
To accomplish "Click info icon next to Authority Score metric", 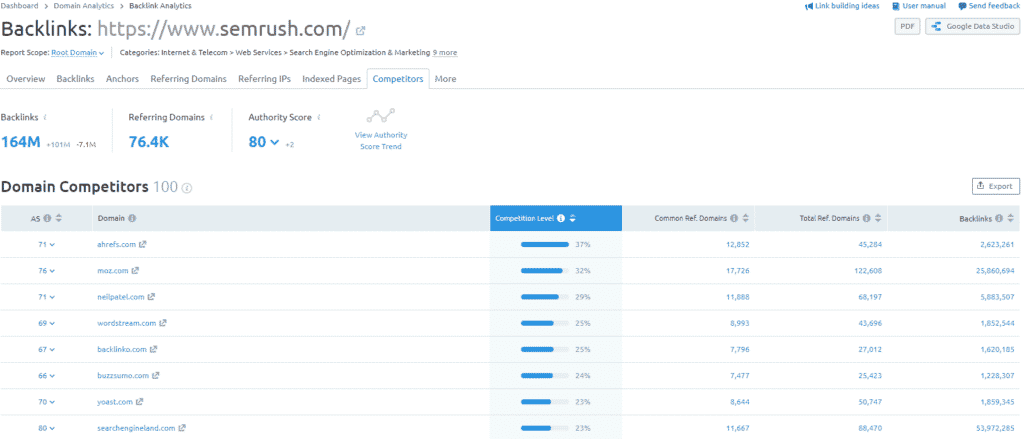I will click(x=319, y=118).
